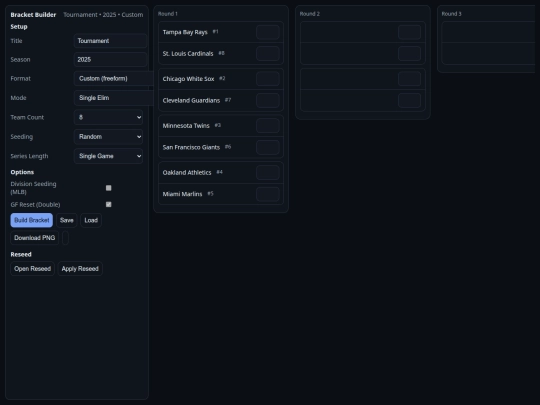Screen dimensions: 540x405
Task: Click the Tournament • 2025 • Custom subtitle
Action: 103,15
